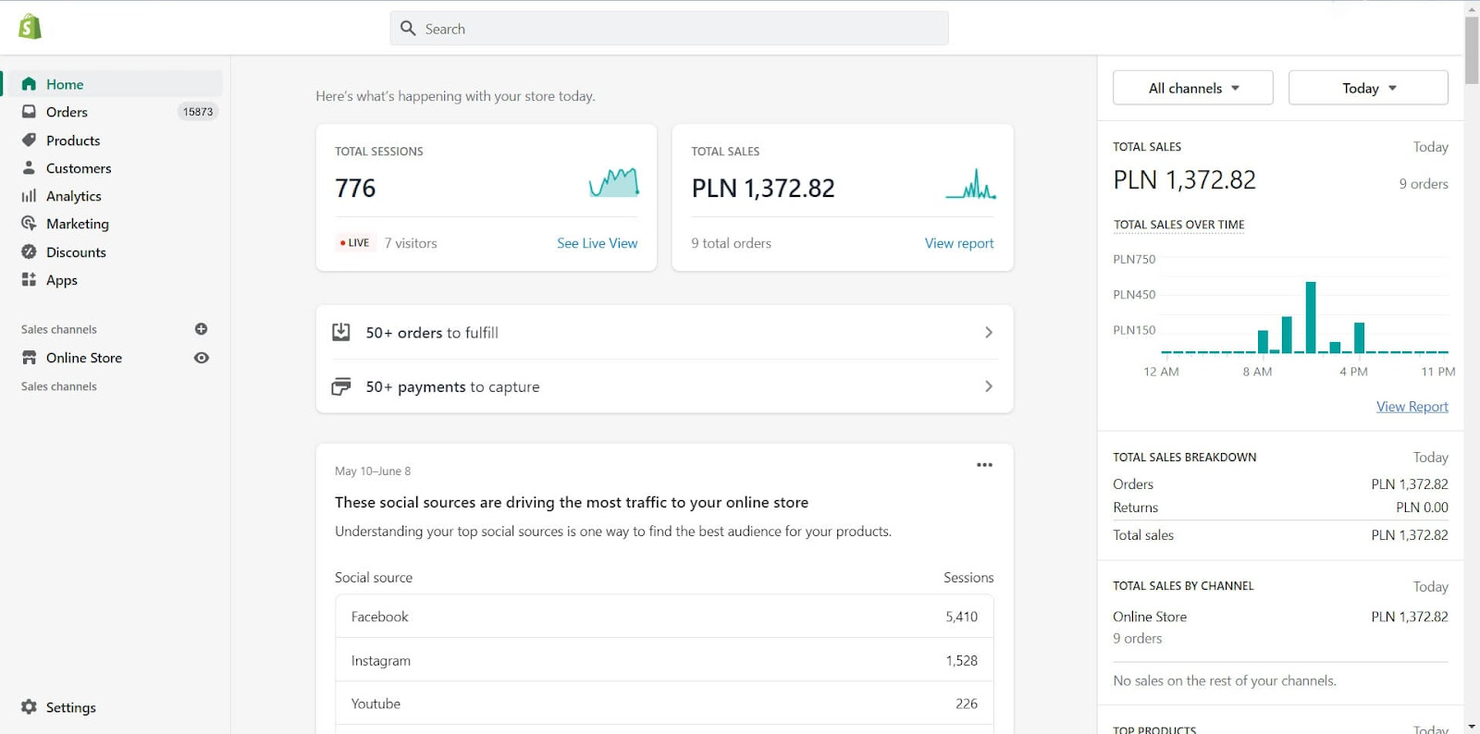The image size is (1480, 734).
Task: Click the Discounts percent badge icon
Action: coord(29,252)
